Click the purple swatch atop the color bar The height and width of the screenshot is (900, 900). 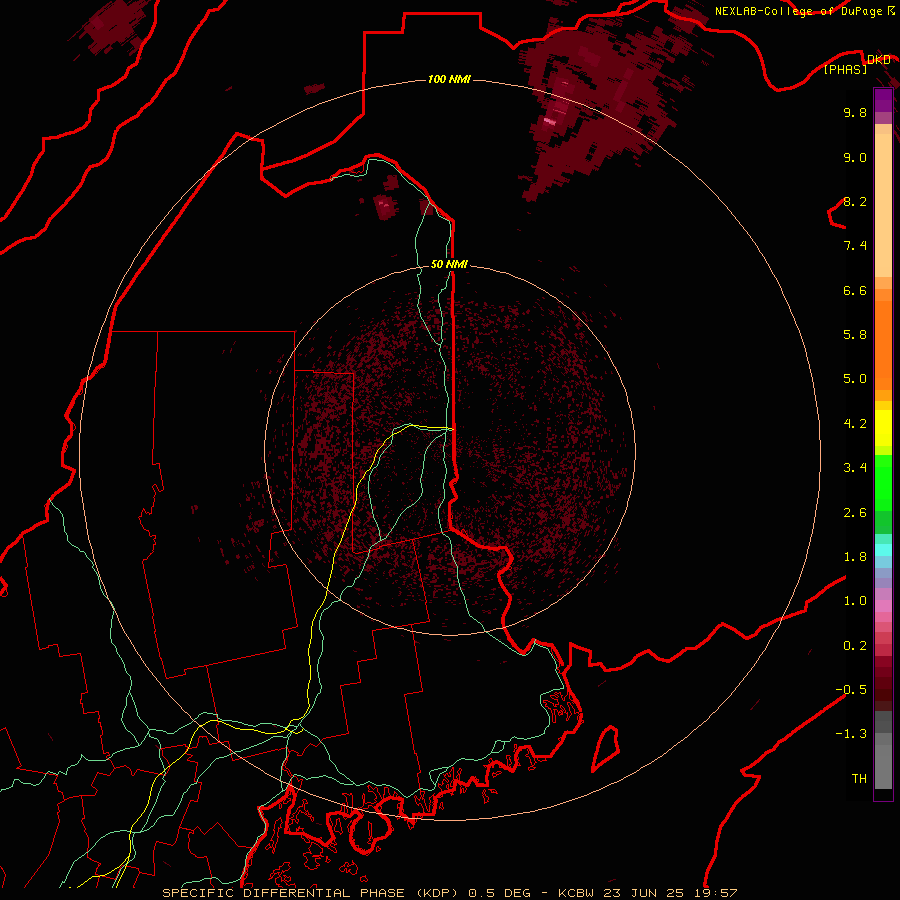[883, 100]
